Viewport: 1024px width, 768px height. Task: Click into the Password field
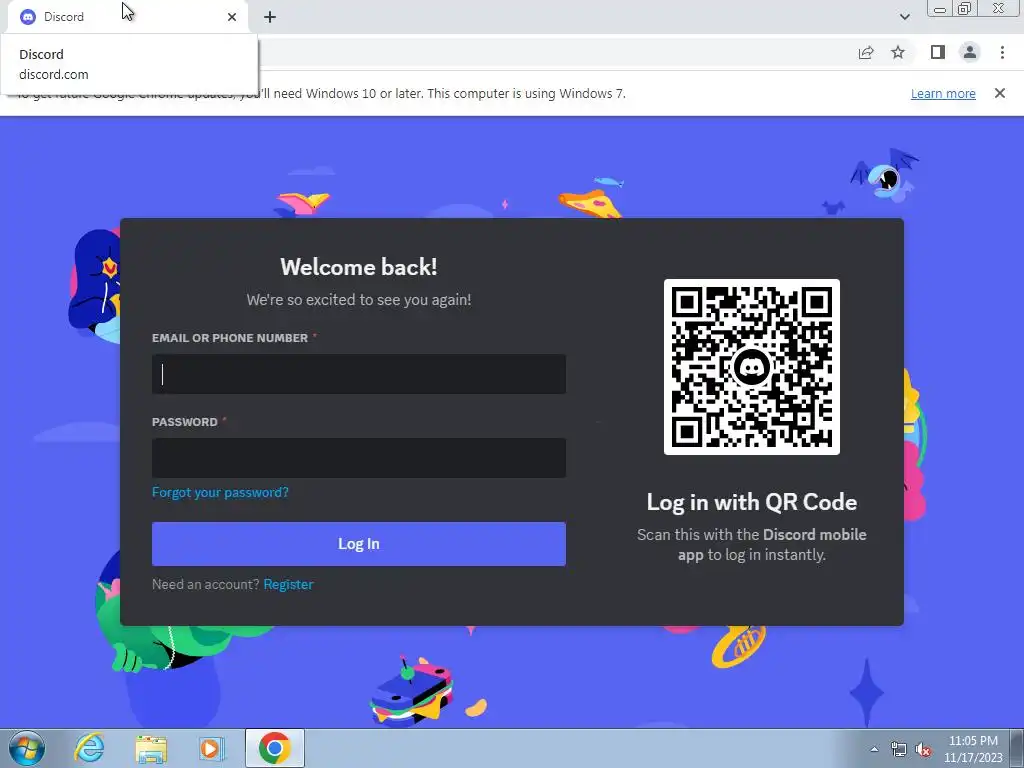coord(359,458)
